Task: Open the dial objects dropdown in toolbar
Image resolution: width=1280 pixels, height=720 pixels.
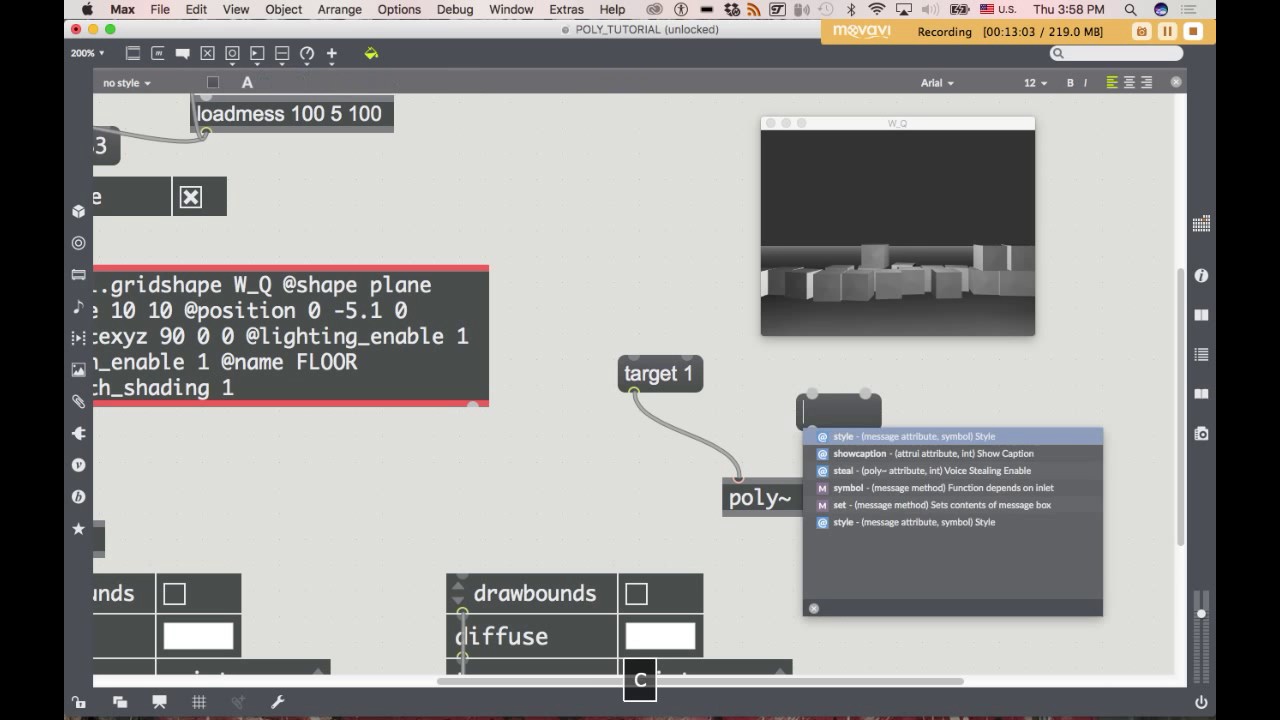Action: coord(307,53)
